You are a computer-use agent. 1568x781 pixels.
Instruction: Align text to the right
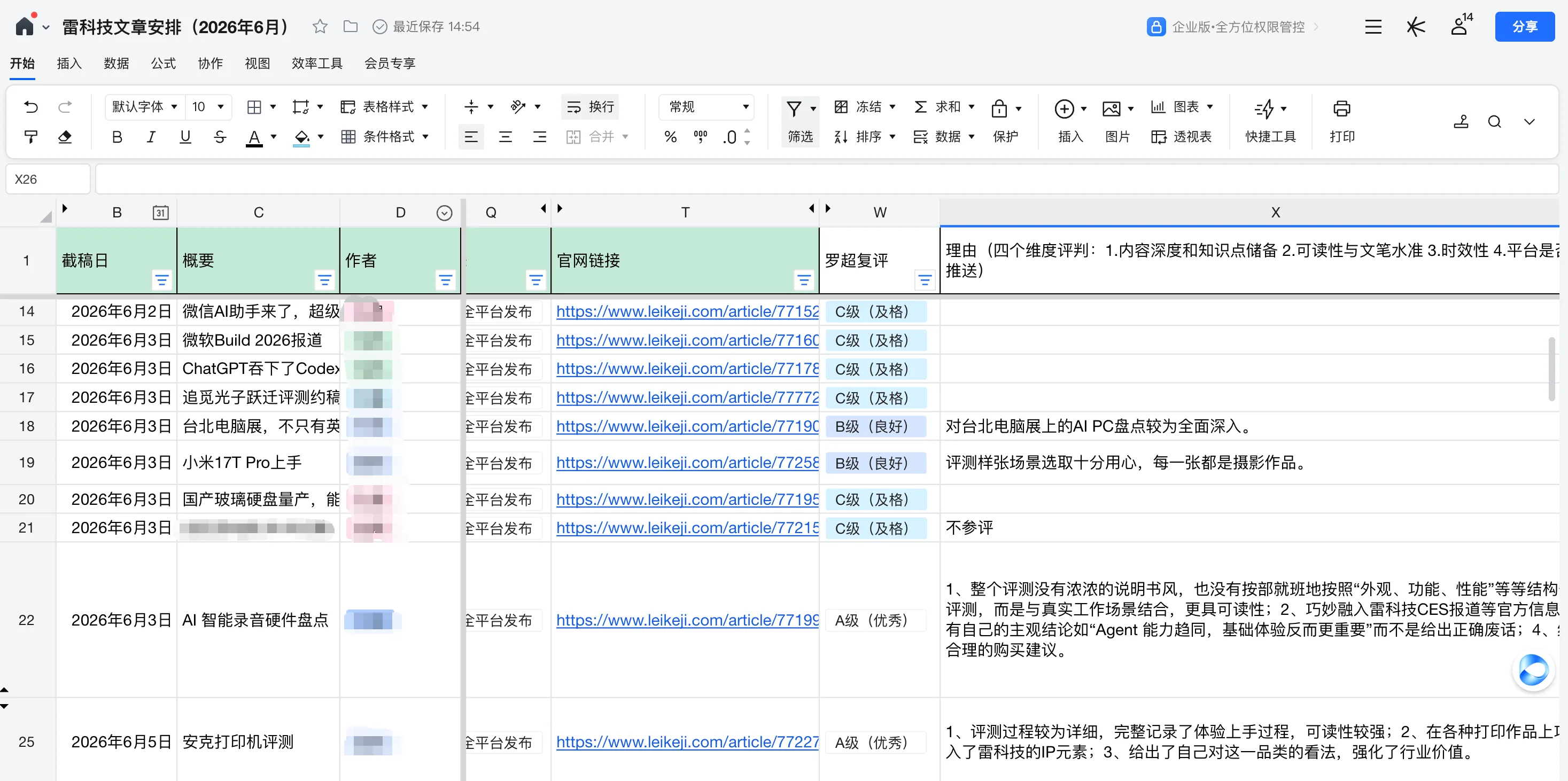pyautogui.click(x=539, y=137)
